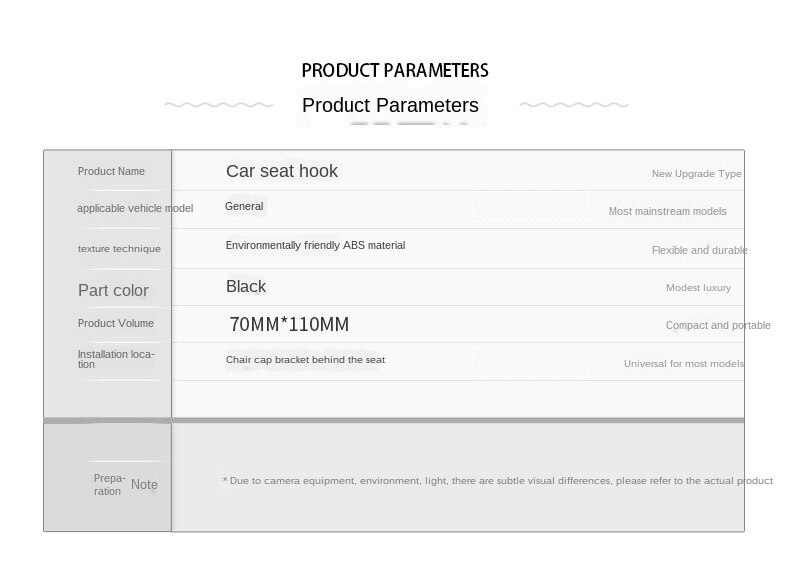The height and width of the screenshot is (581, 790).
Task: Click the 'texture technique' row label
Action: (119, 248)
